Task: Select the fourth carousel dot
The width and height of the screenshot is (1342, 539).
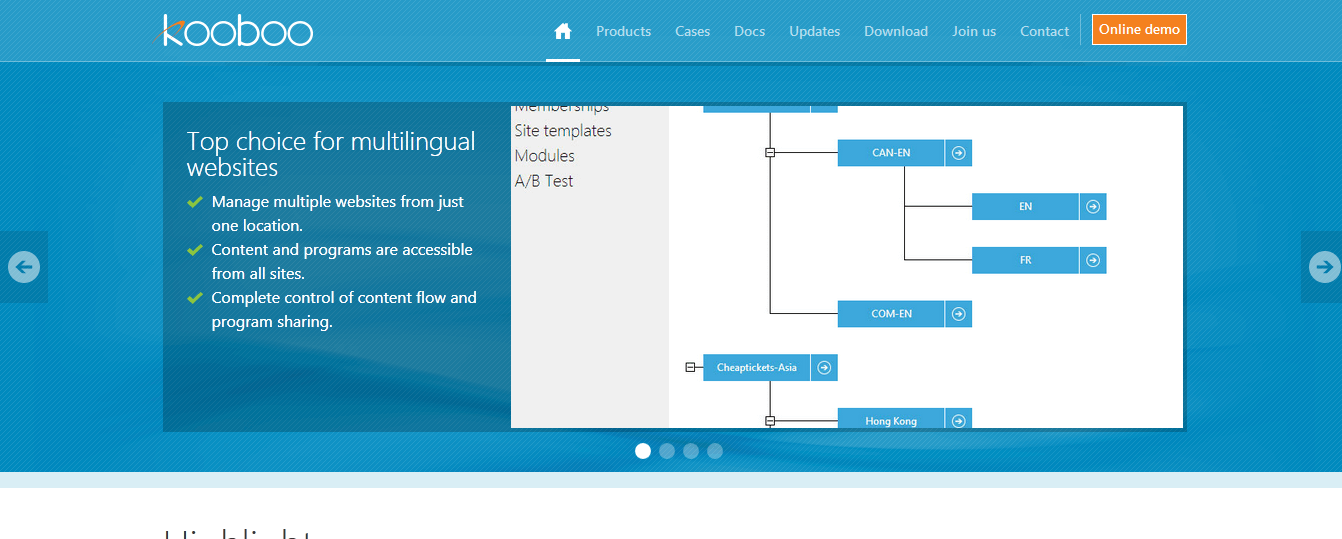Action: pyautogui.click(x=715, y=451)
